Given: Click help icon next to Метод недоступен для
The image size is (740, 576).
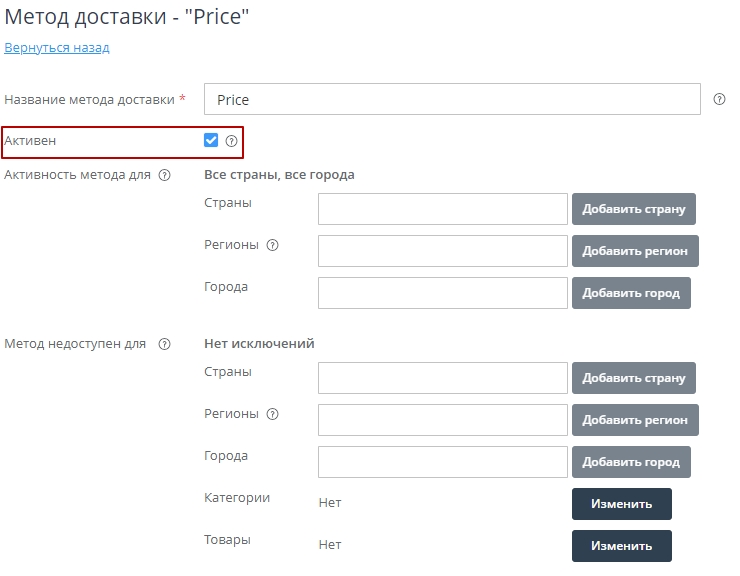Looking at the screenshot, I should [x=165, y=344].
